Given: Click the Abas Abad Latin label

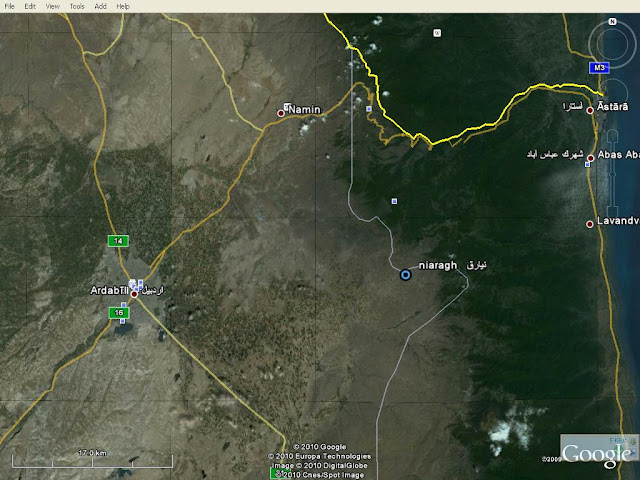Looking at the screenshot, I should pyautogui.click(x=618, y=155).
